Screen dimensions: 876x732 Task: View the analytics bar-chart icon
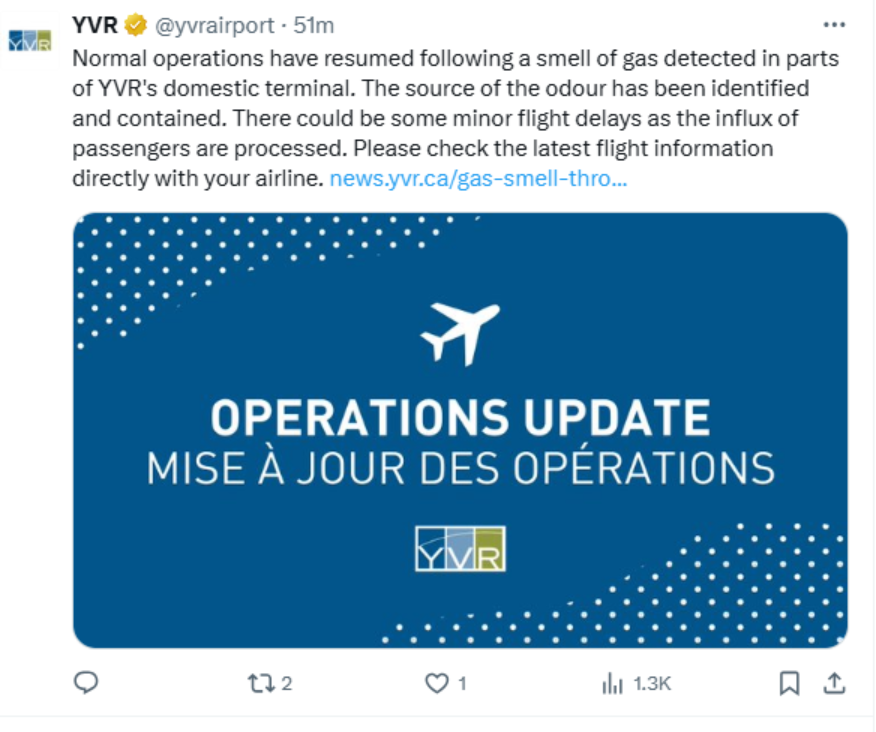click(612, 683)
